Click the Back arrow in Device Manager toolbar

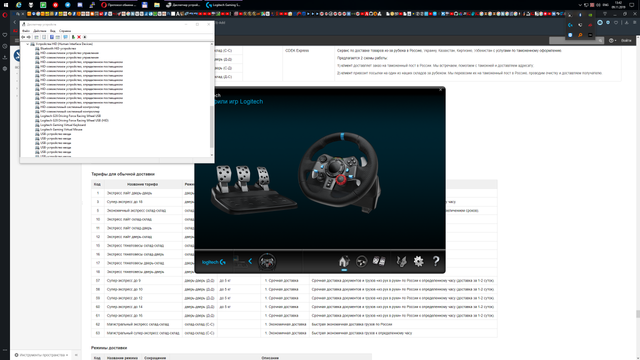click(x=23, y=37)
